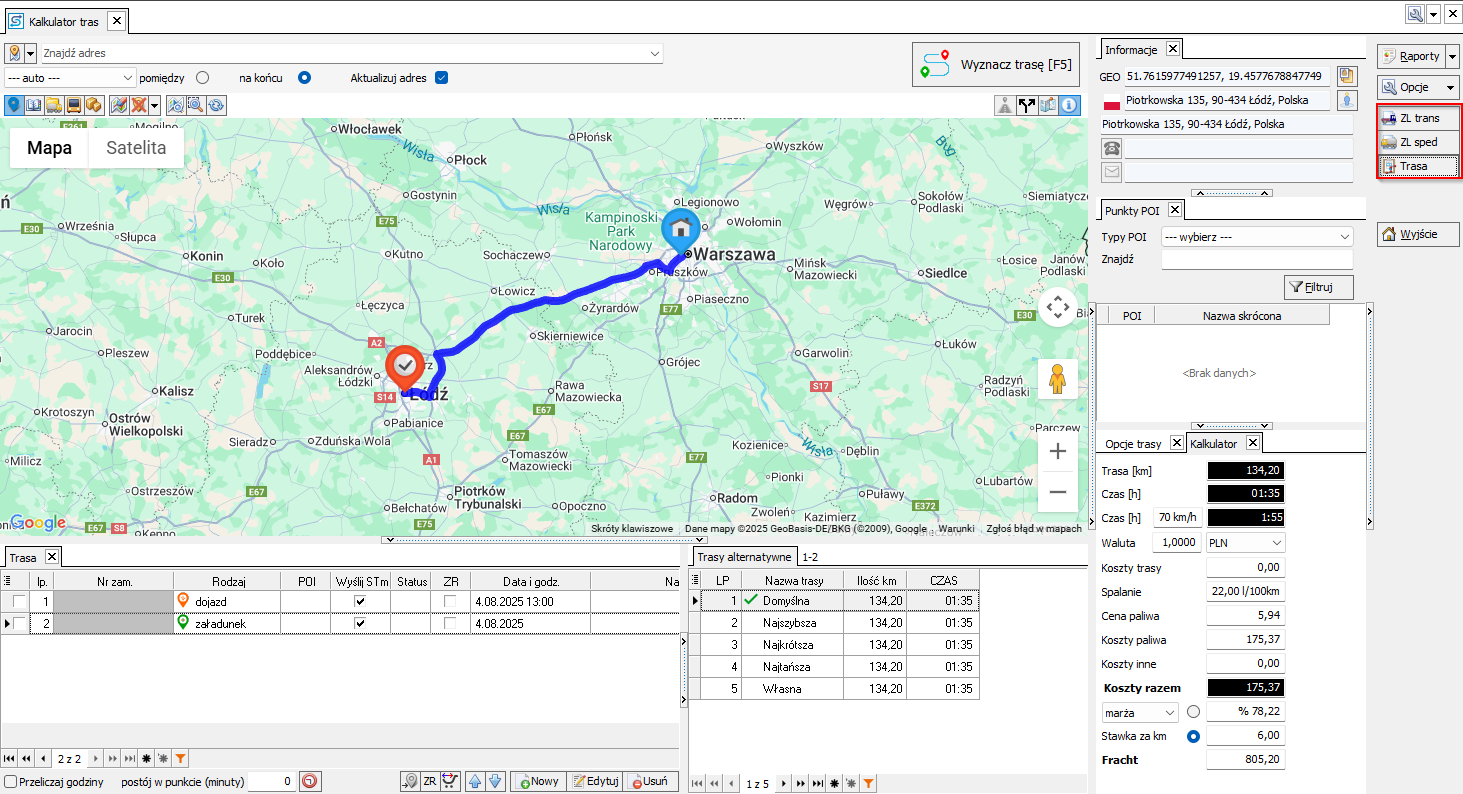Toggle the Aktualizuj adres checkbox
This screenshot has width=1463, height=794.
[x=441, y=77]
